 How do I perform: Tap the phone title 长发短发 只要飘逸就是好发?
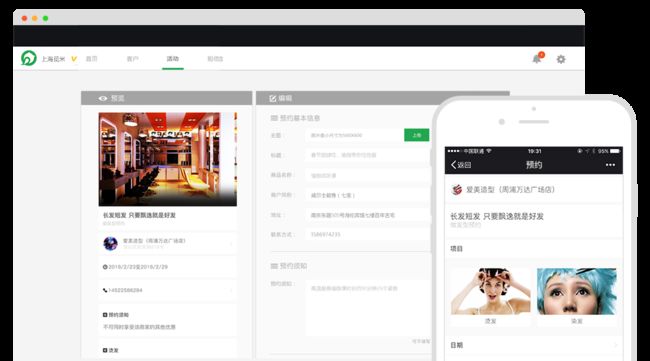pyautogui.click(x=497, y=216)
